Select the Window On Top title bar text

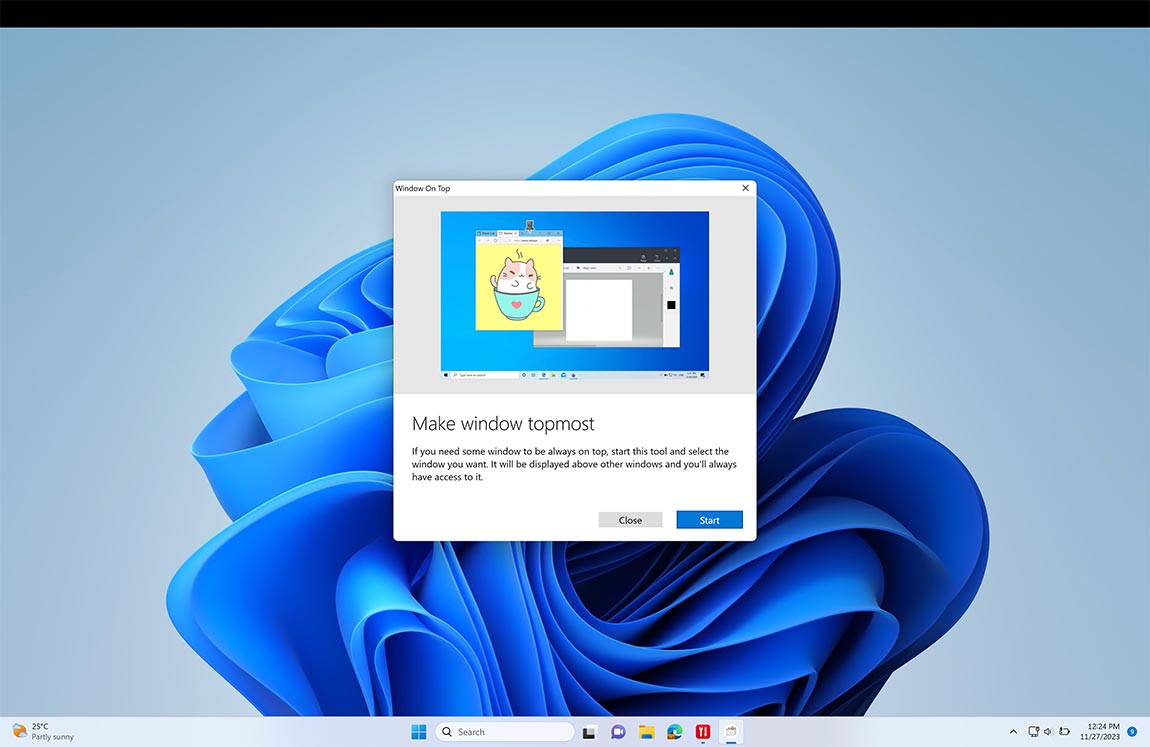pos(422,188)
